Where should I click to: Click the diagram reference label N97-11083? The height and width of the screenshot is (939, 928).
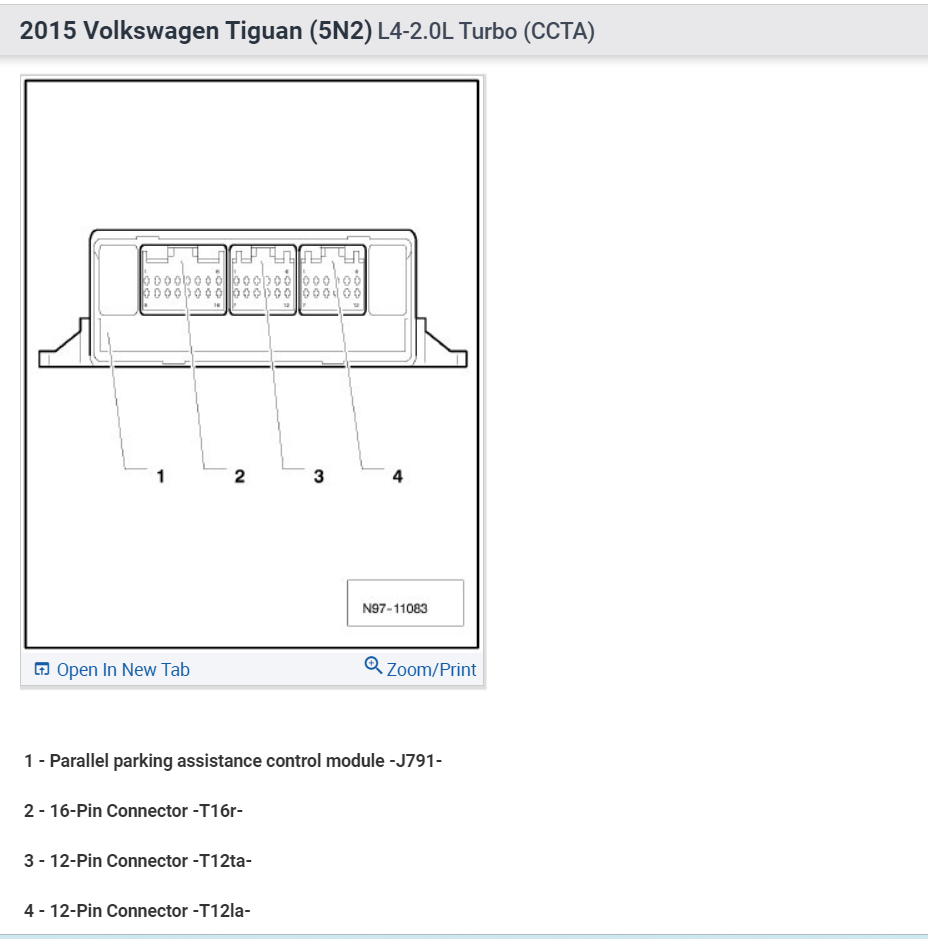[395, 608]
